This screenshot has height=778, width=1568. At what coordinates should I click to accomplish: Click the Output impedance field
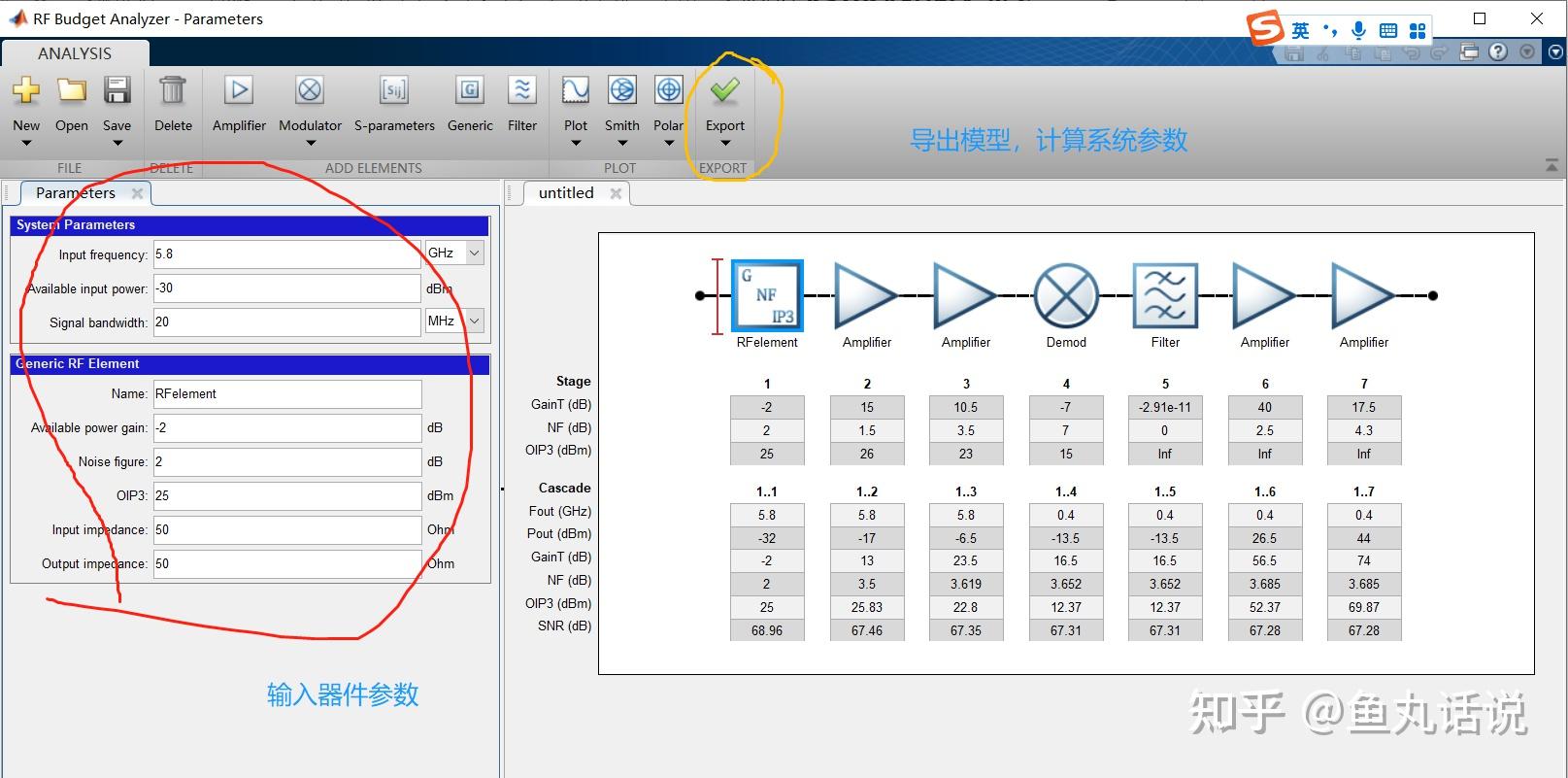pos(287,563)
